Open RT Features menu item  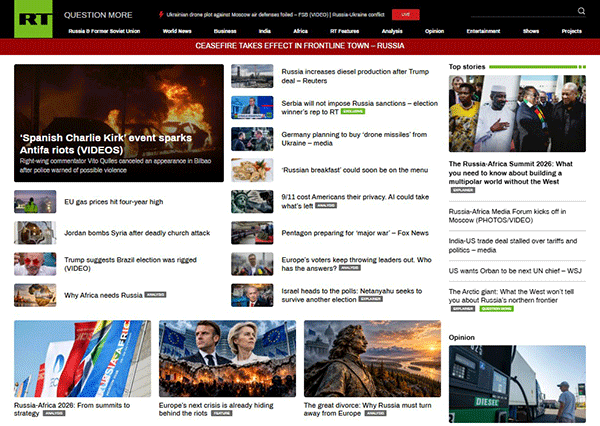(x=344, y=31)
